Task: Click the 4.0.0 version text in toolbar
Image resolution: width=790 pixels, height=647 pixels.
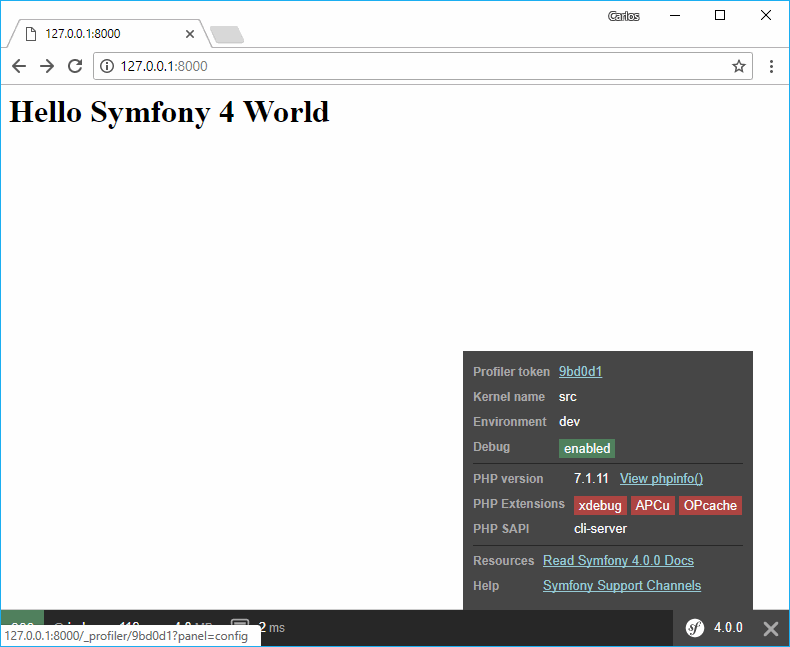Action: tap(728, 627)
